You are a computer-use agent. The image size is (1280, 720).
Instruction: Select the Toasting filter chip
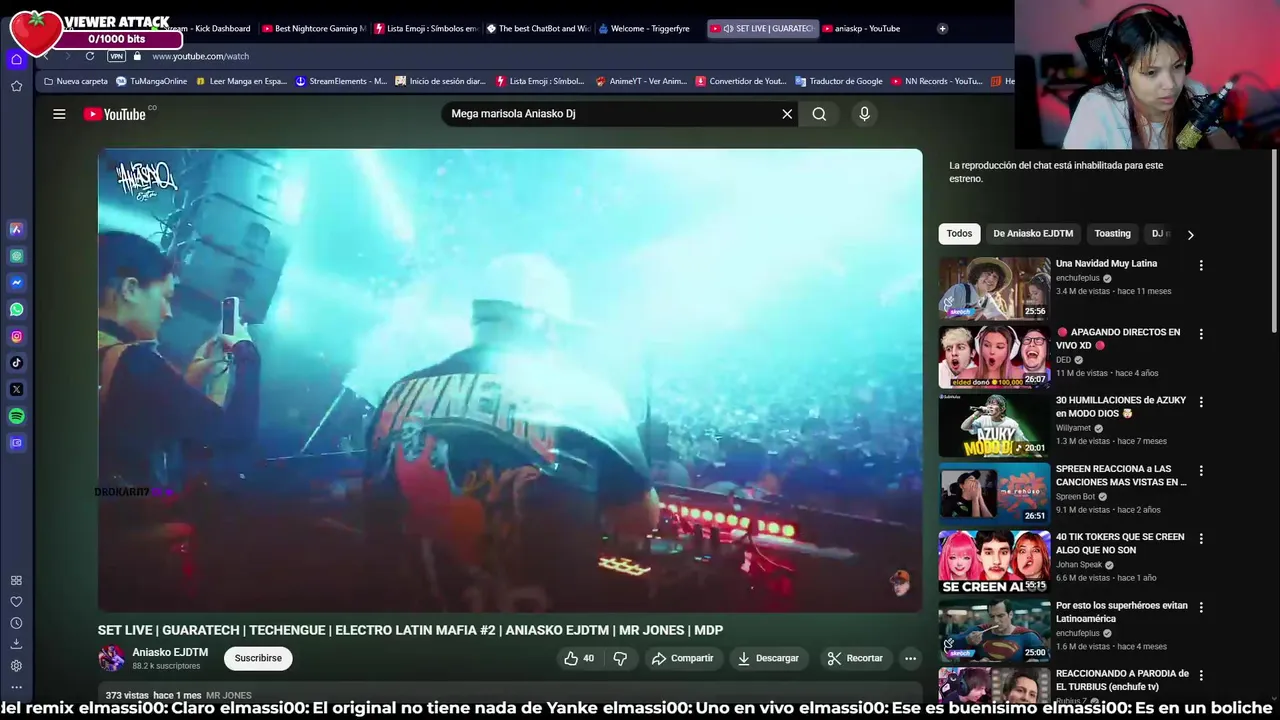coord(1112,234)
